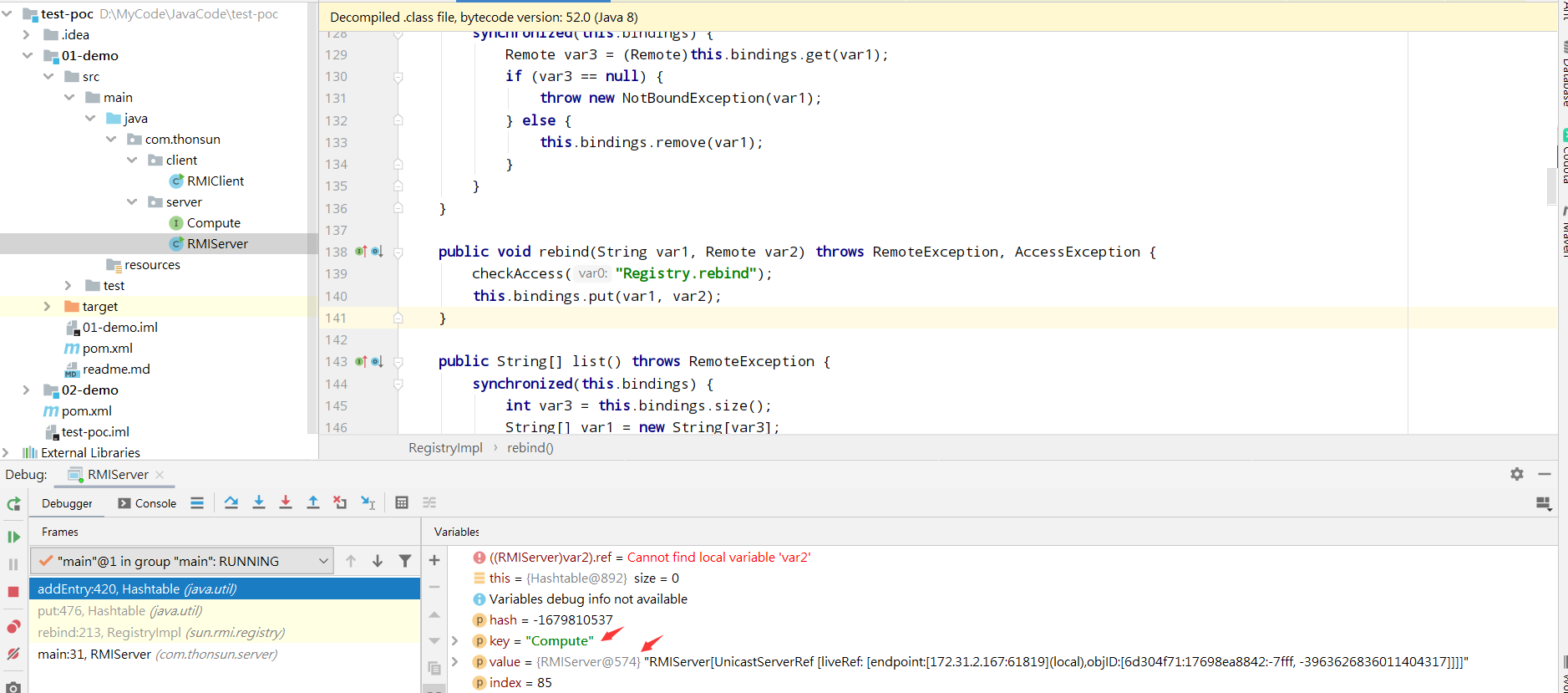Screen dimensions: 1568x693
Task: Select previous frame with up arrow
Action: [x=351, y=561]
